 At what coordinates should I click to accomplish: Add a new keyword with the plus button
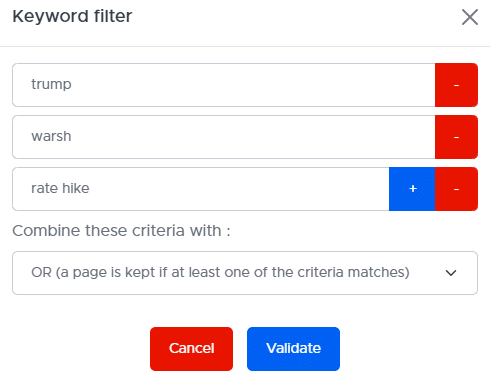point(412,189)
